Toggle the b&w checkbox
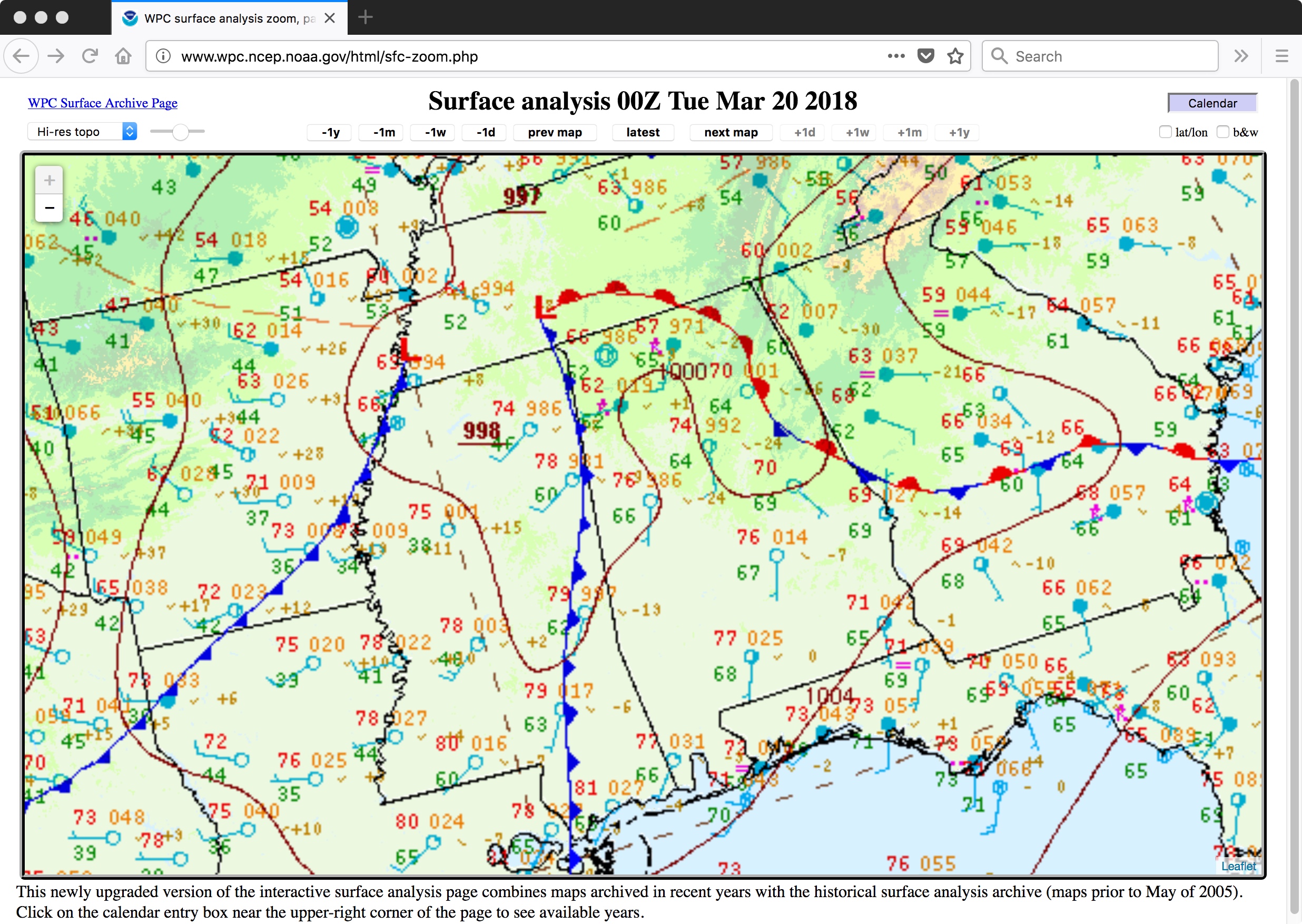Viewport: 1302px width, 924px height. click(1222, 132)
